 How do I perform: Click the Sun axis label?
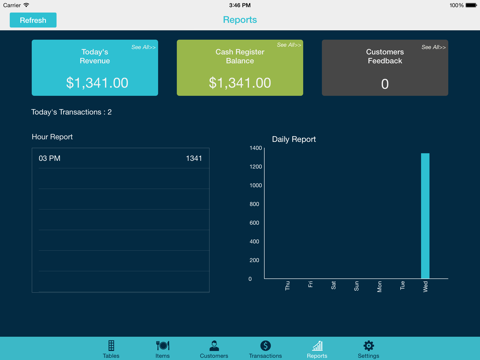pyautogui.click(x=356, y=286)
